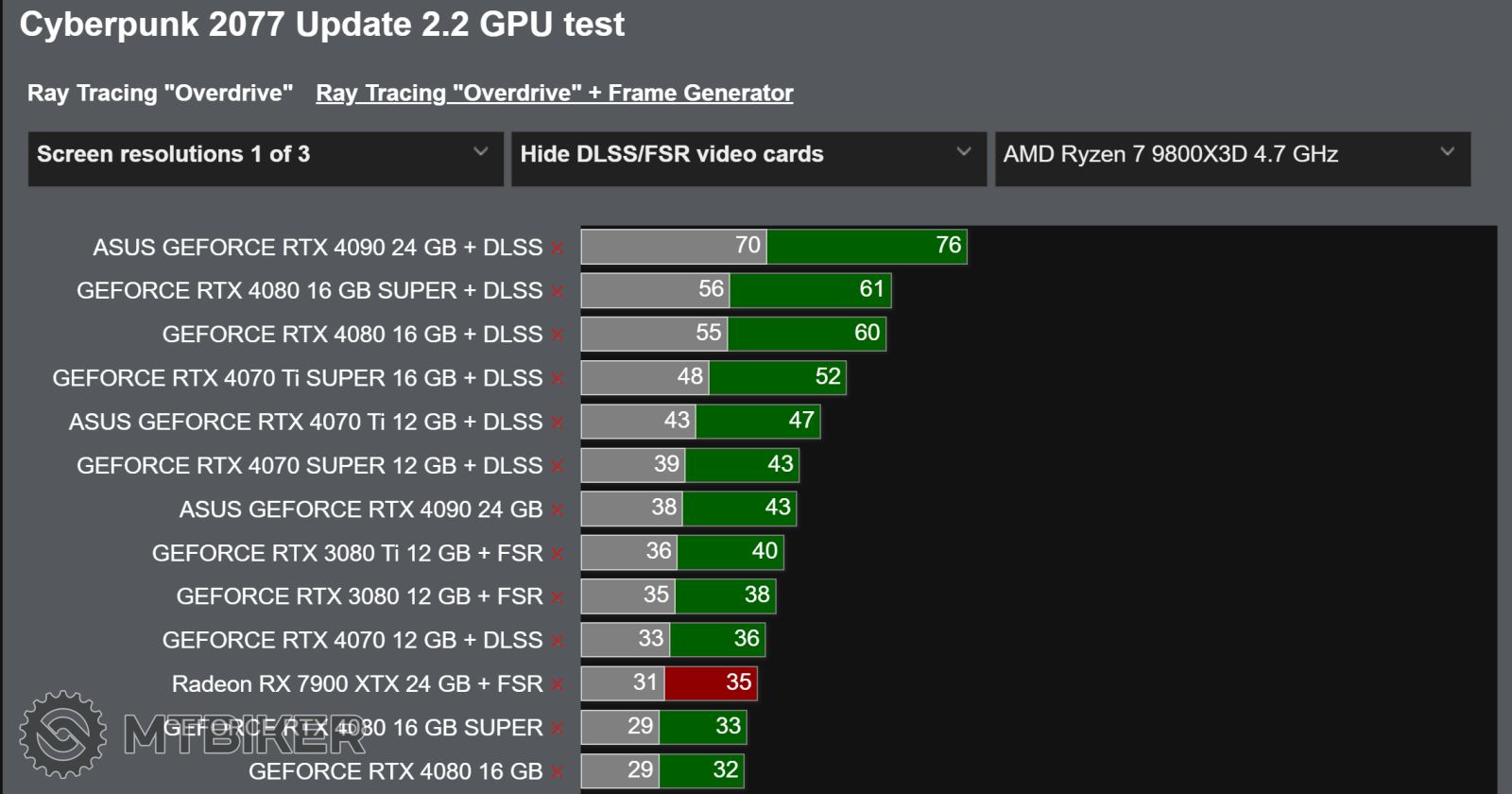Remove ASUS GeForce RTX 4090 24 GB non-DLSS row
This screenshot has width=1512, height=794.
point(558,511)
